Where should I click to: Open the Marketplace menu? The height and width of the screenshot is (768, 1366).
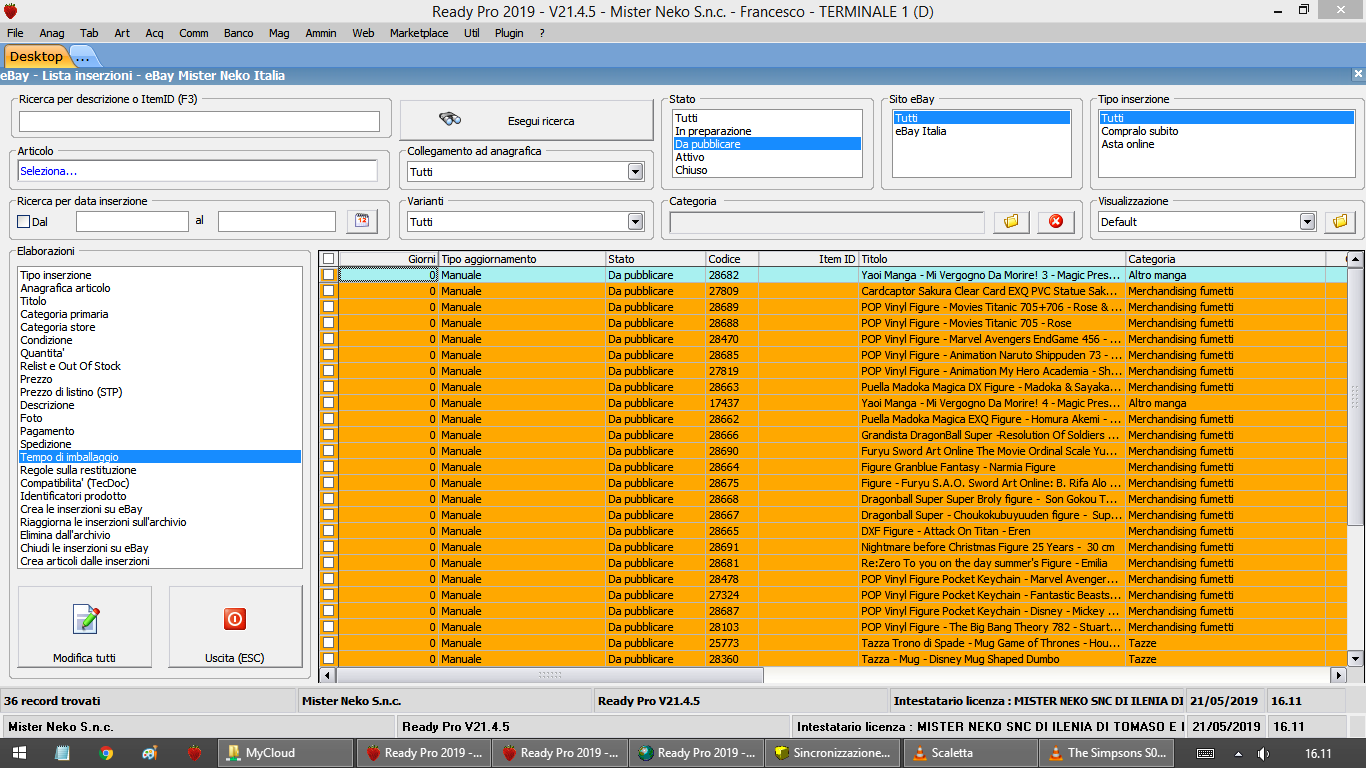click(418, 33)
